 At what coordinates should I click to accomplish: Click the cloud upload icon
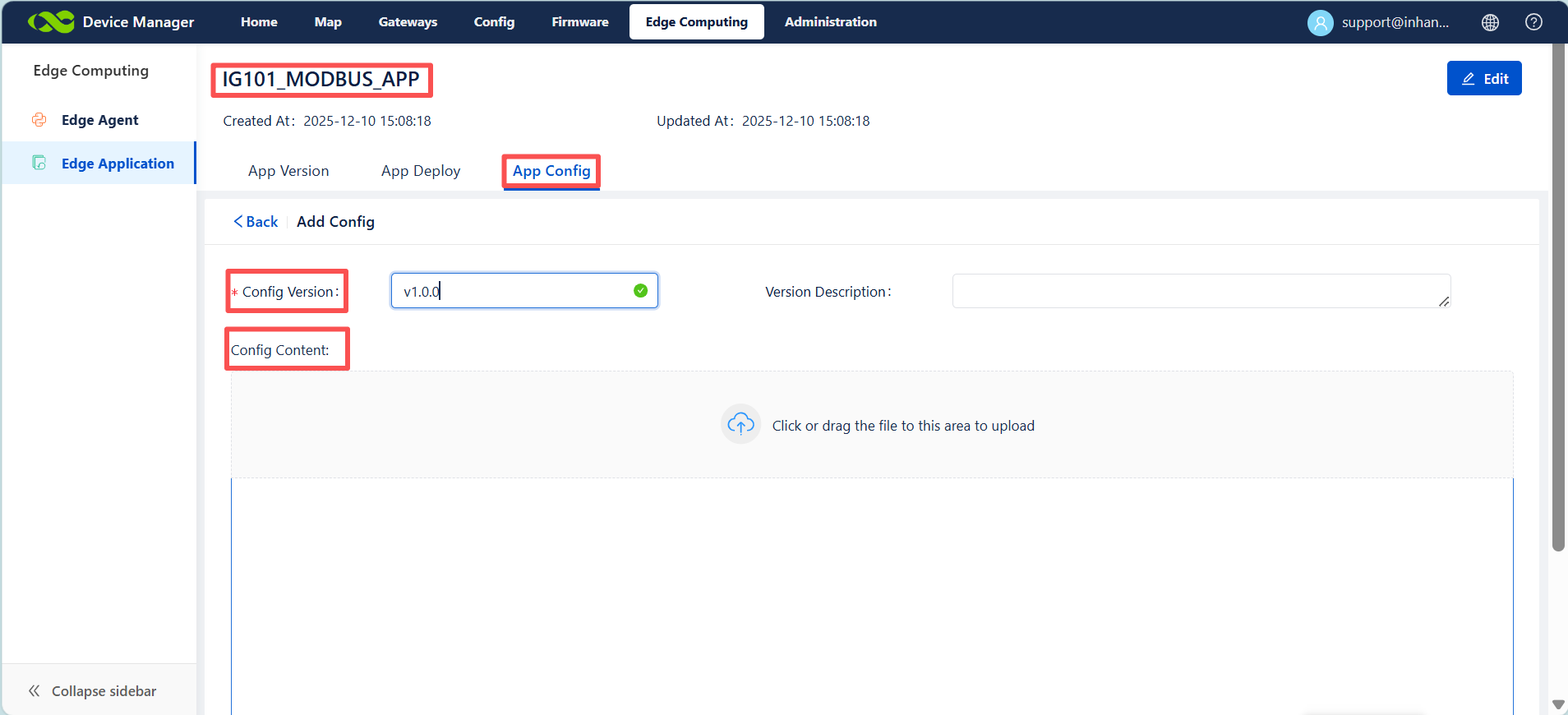(740, 425)
